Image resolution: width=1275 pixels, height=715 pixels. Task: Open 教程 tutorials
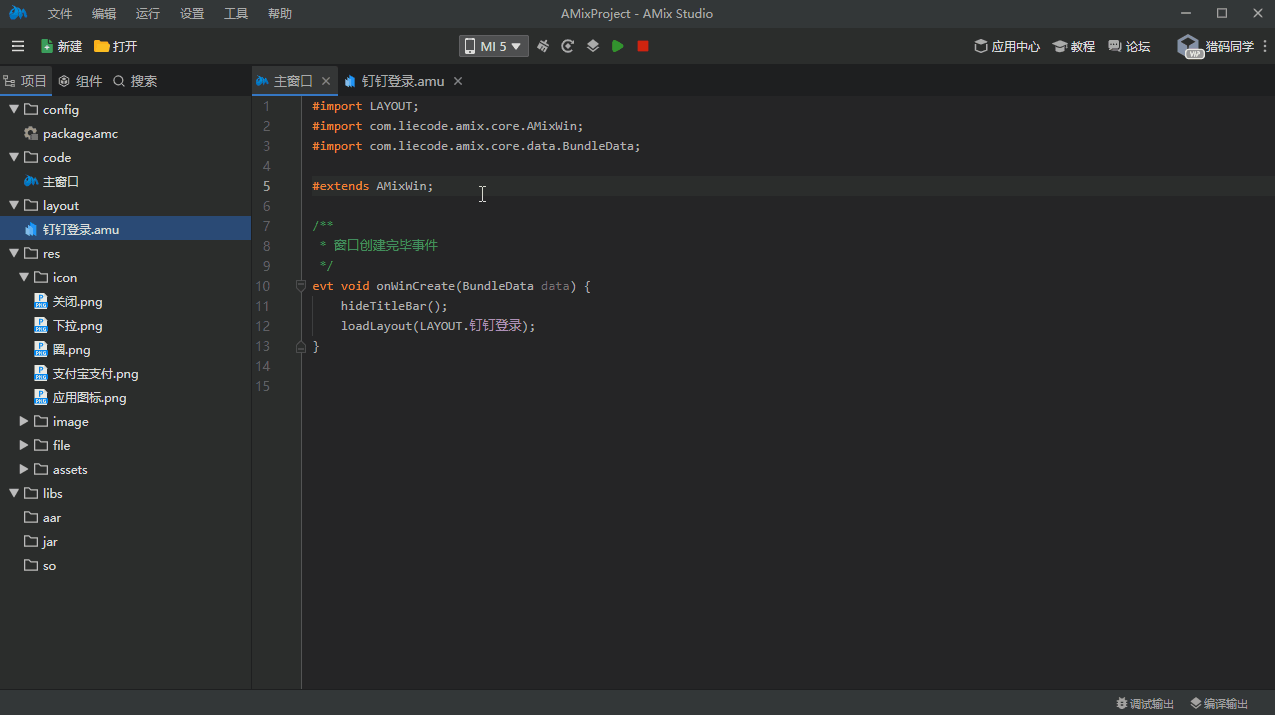[x=1074, y=46]
